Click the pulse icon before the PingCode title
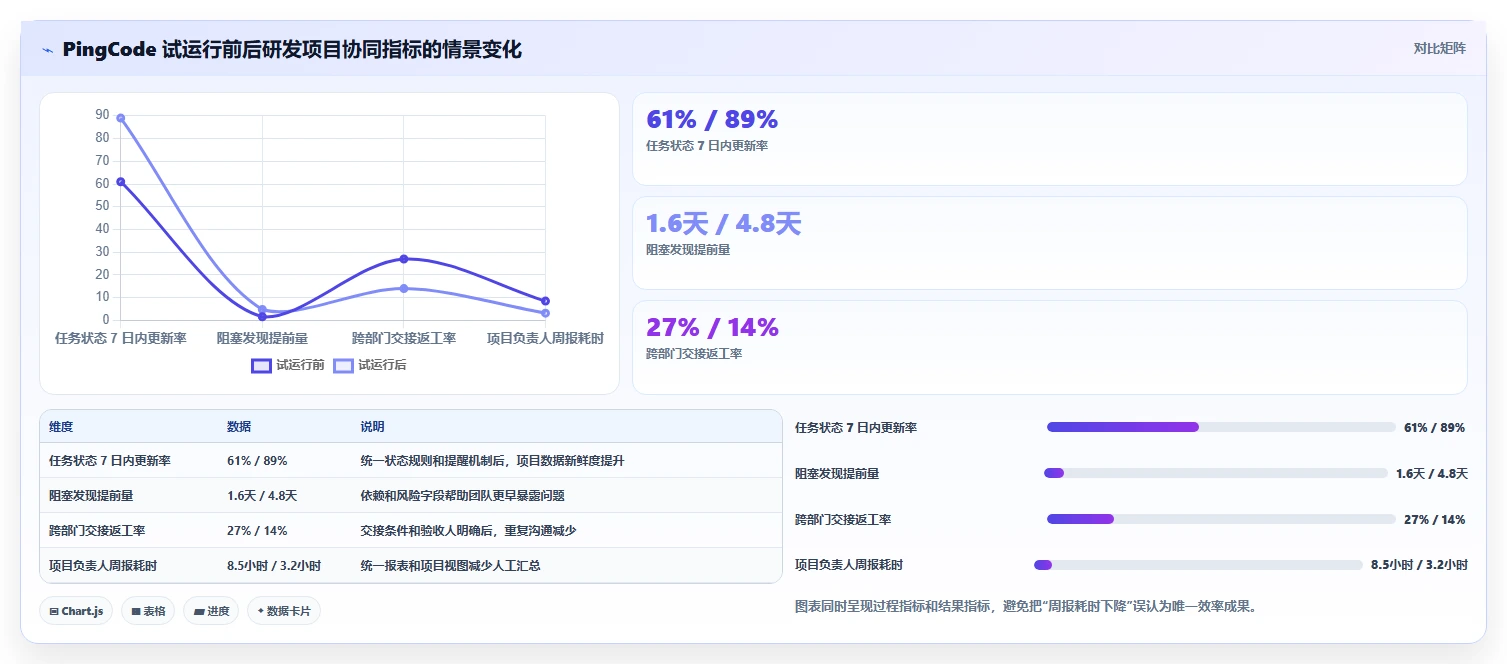The height and width of the screenshot is (664, 1507). pos(47,50)
